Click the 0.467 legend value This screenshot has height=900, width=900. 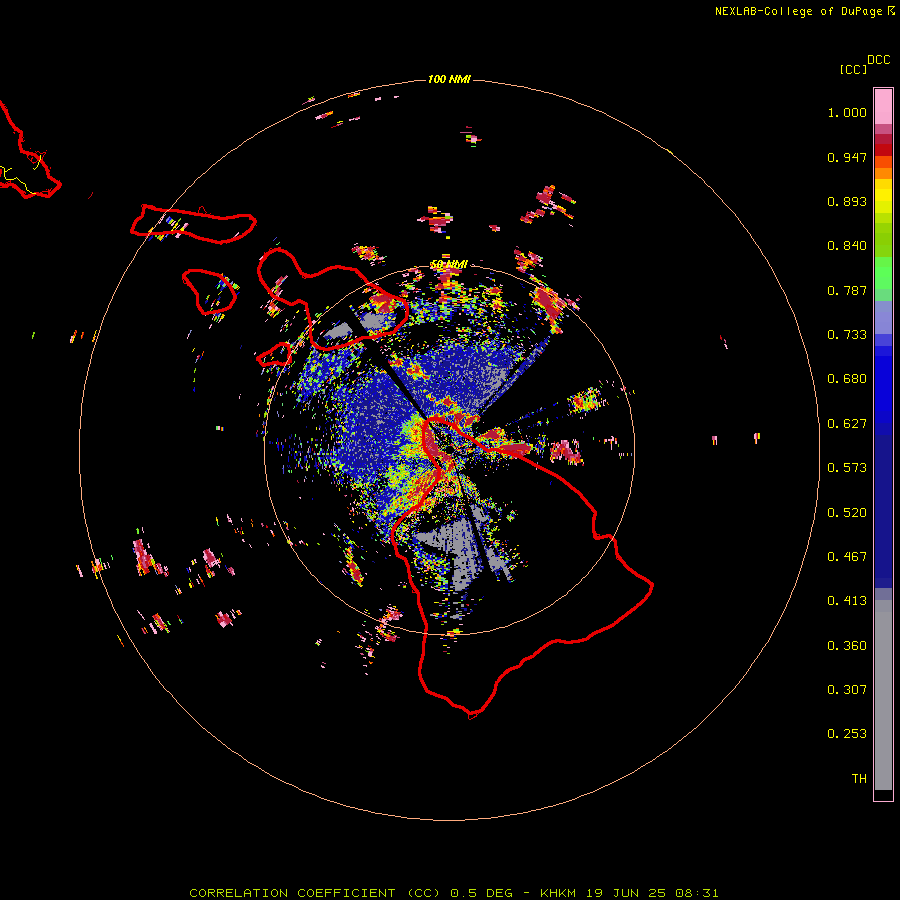847,557
